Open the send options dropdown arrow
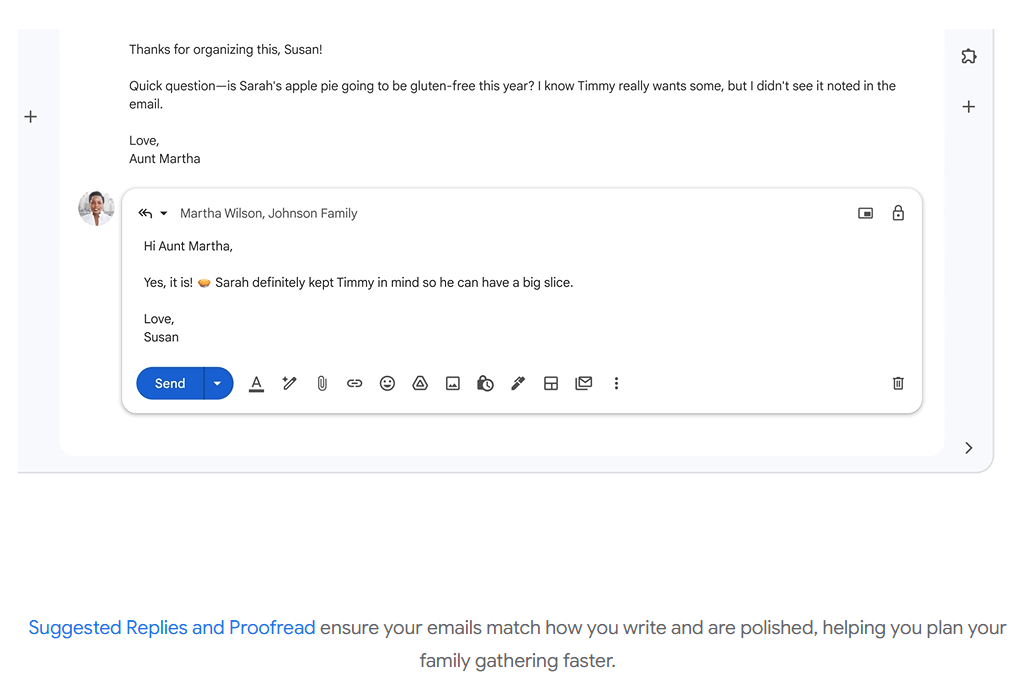 click(218, 383)
